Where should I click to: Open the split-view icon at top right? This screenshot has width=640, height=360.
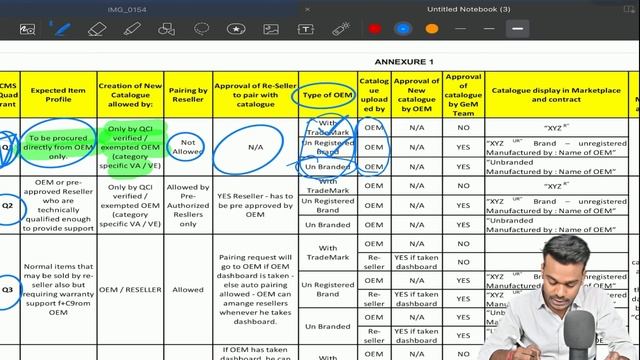coord(629,9)
